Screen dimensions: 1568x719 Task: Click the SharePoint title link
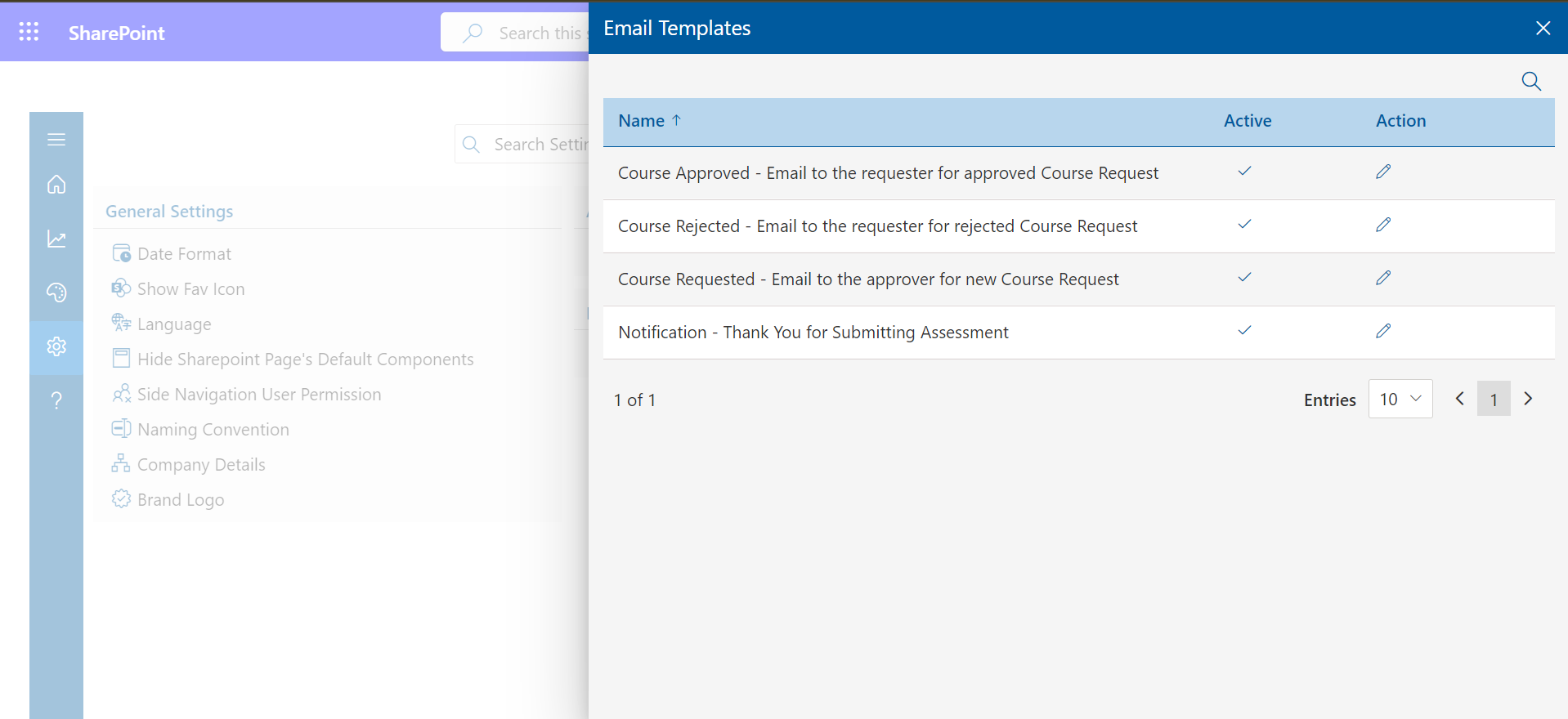click(116, 33)
